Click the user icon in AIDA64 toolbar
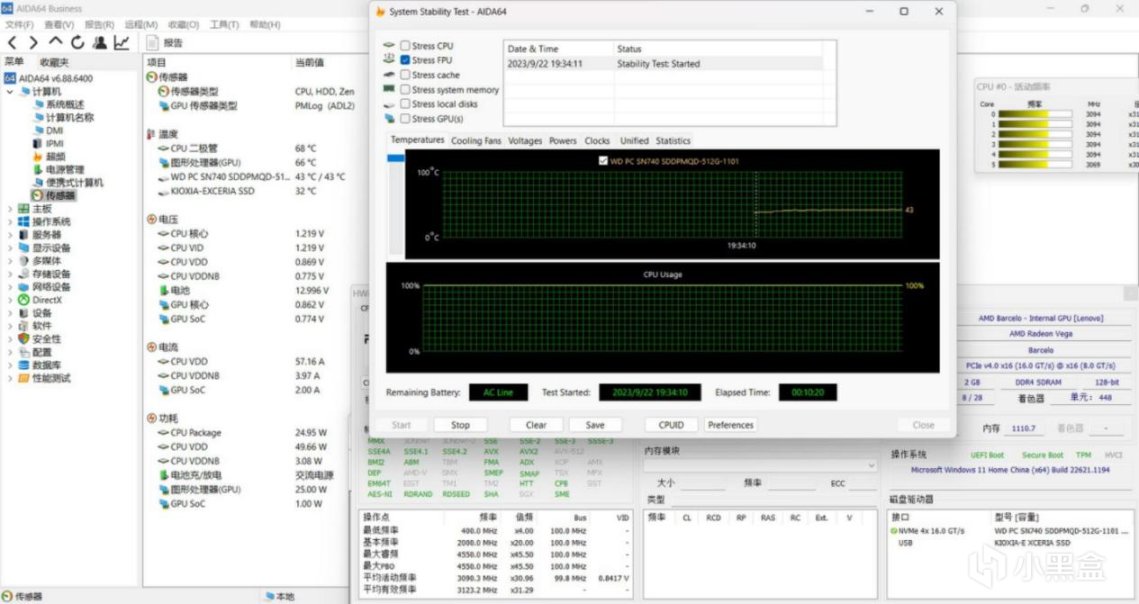Image resolution: width=1139 pixels, height=604 pixels. click(100, 43)
